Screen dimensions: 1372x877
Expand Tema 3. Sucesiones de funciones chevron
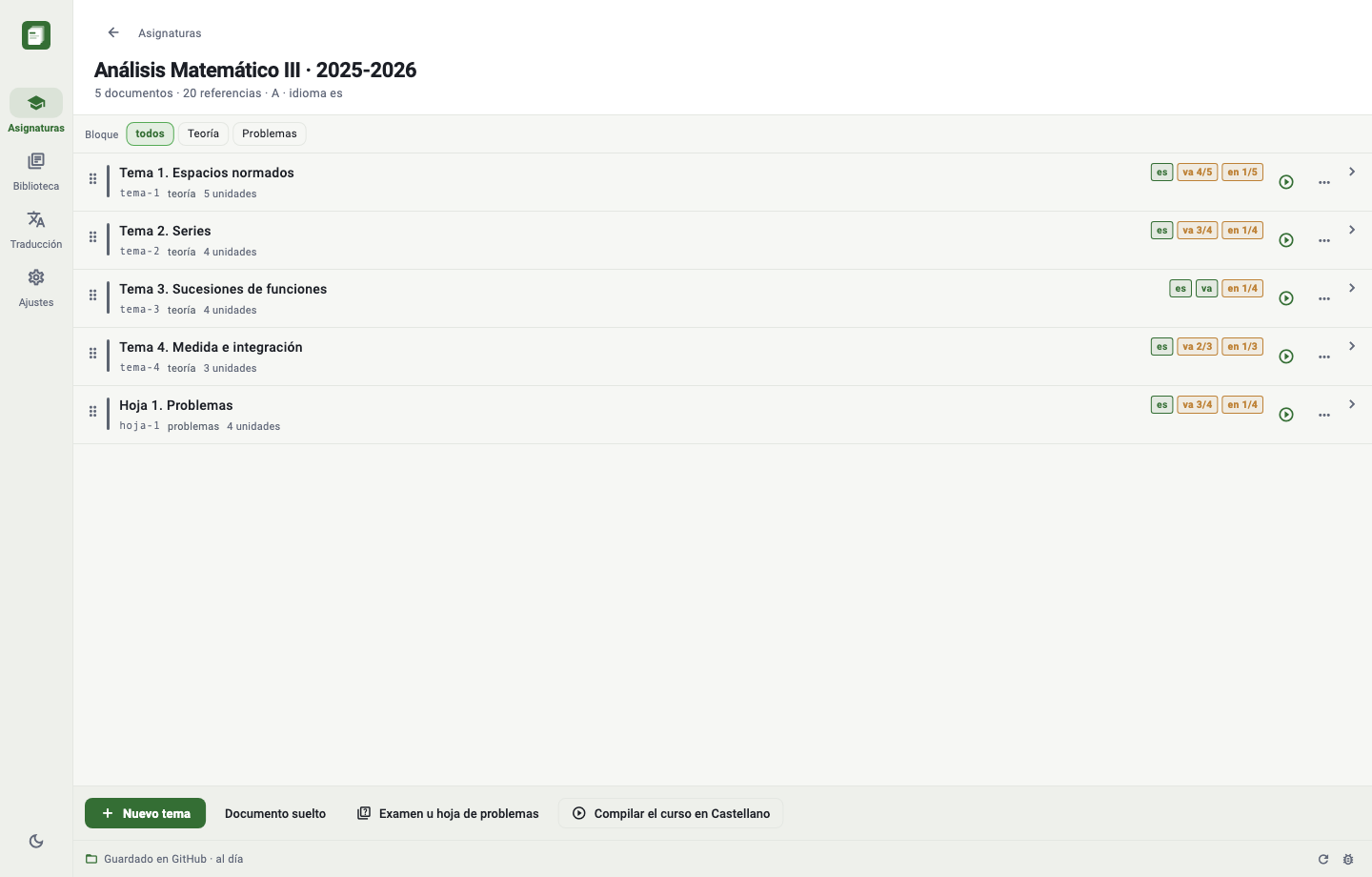1352,288
